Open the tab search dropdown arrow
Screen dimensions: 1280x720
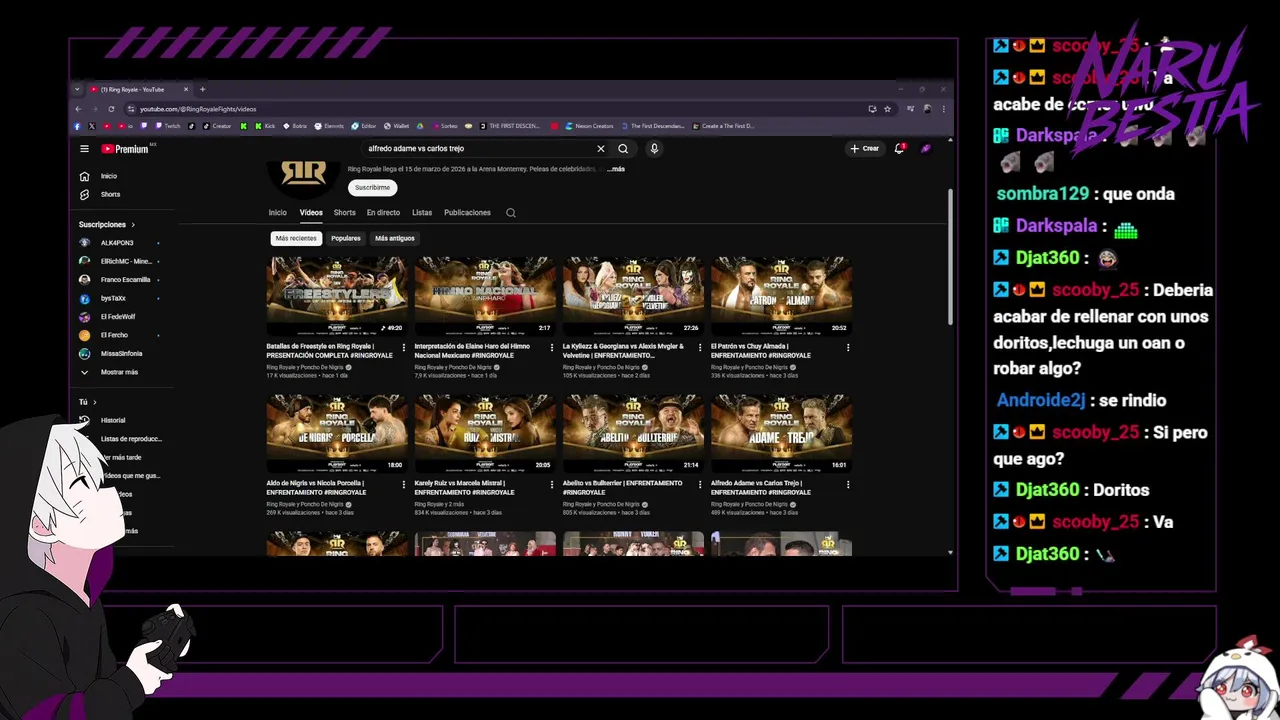pyautogui.click(x=77, y=89)
